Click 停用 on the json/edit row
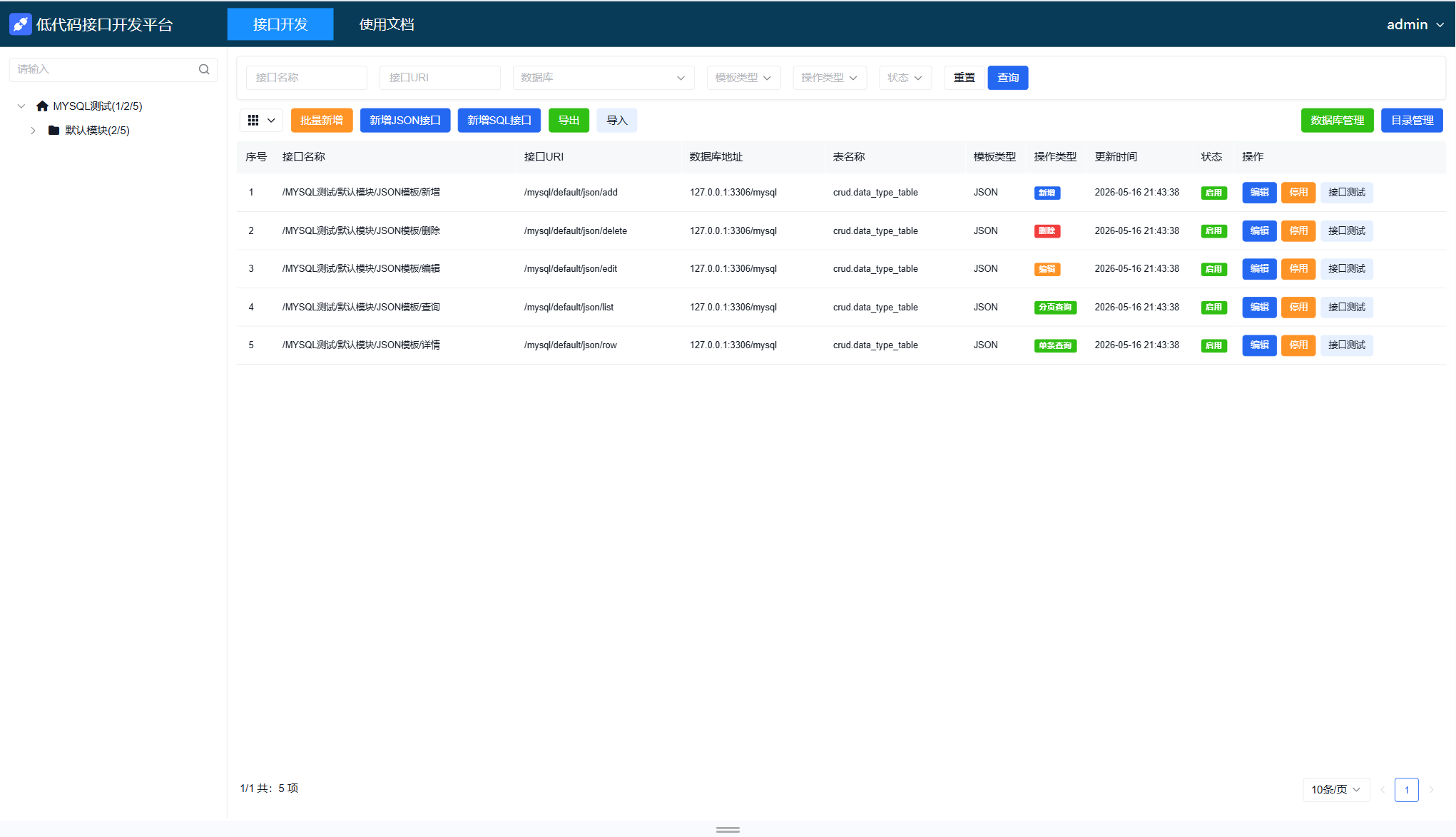1456x837 pixels. coord(1298,269)
